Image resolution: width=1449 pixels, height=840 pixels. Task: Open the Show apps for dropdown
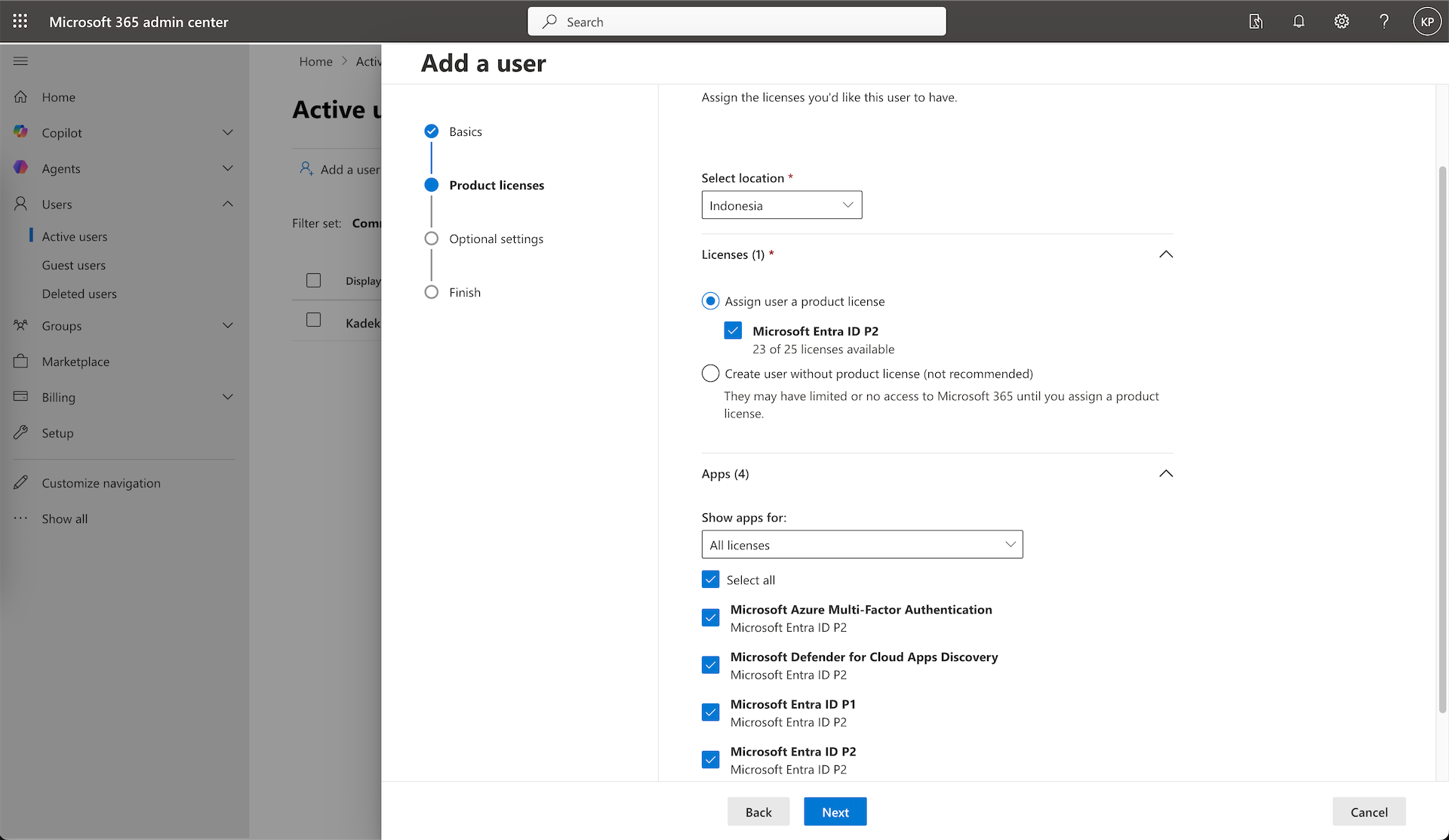click(862, 545)
